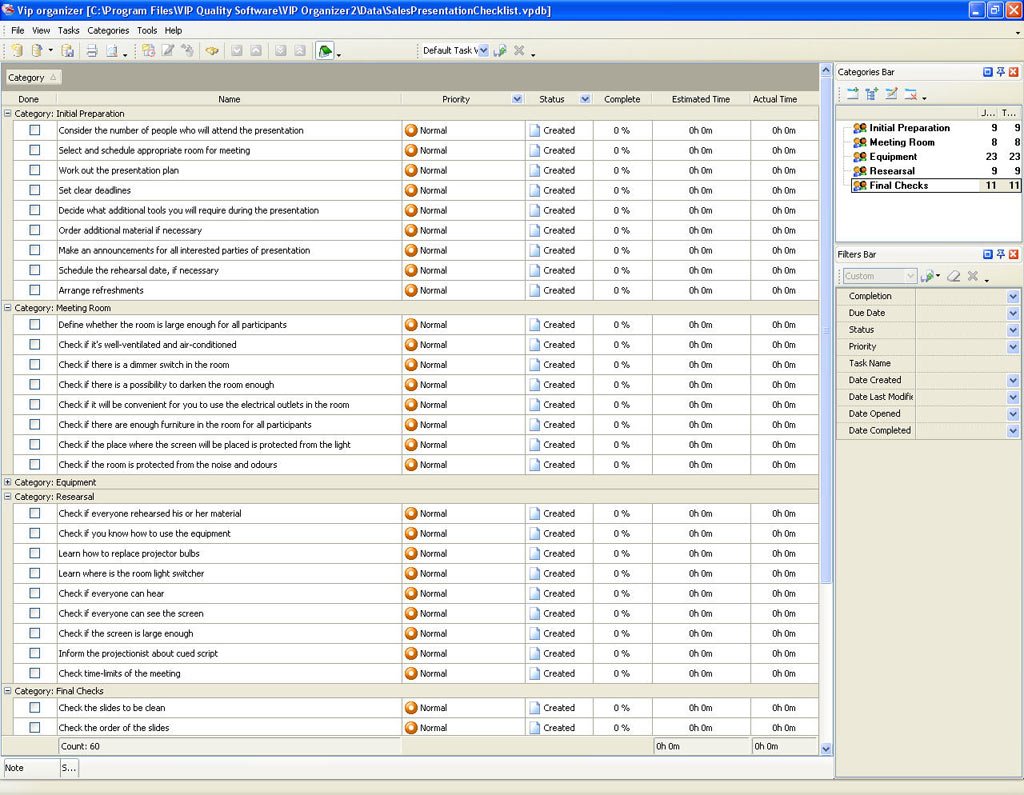Image resolution: width=1024 pixels, height=795 pixels.
Task: Click the edit category icon in Categories Bar
Action: click(x=891, y=94)
